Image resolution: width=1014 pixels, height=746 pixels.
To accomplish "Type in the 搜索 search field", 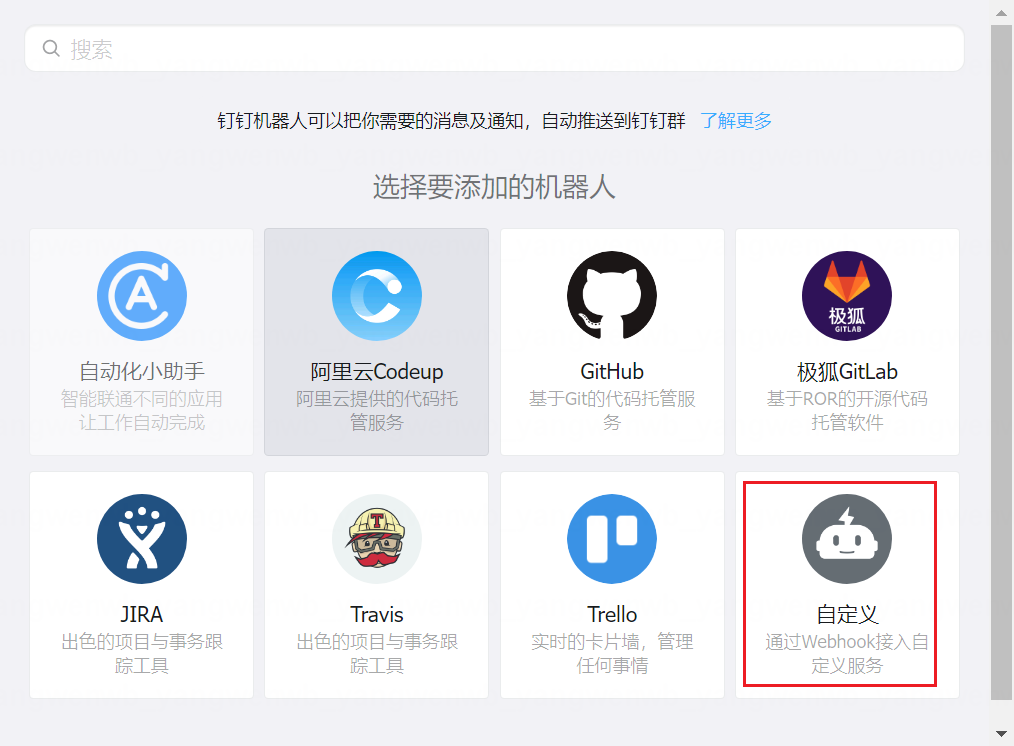I will tap(500, 49).
